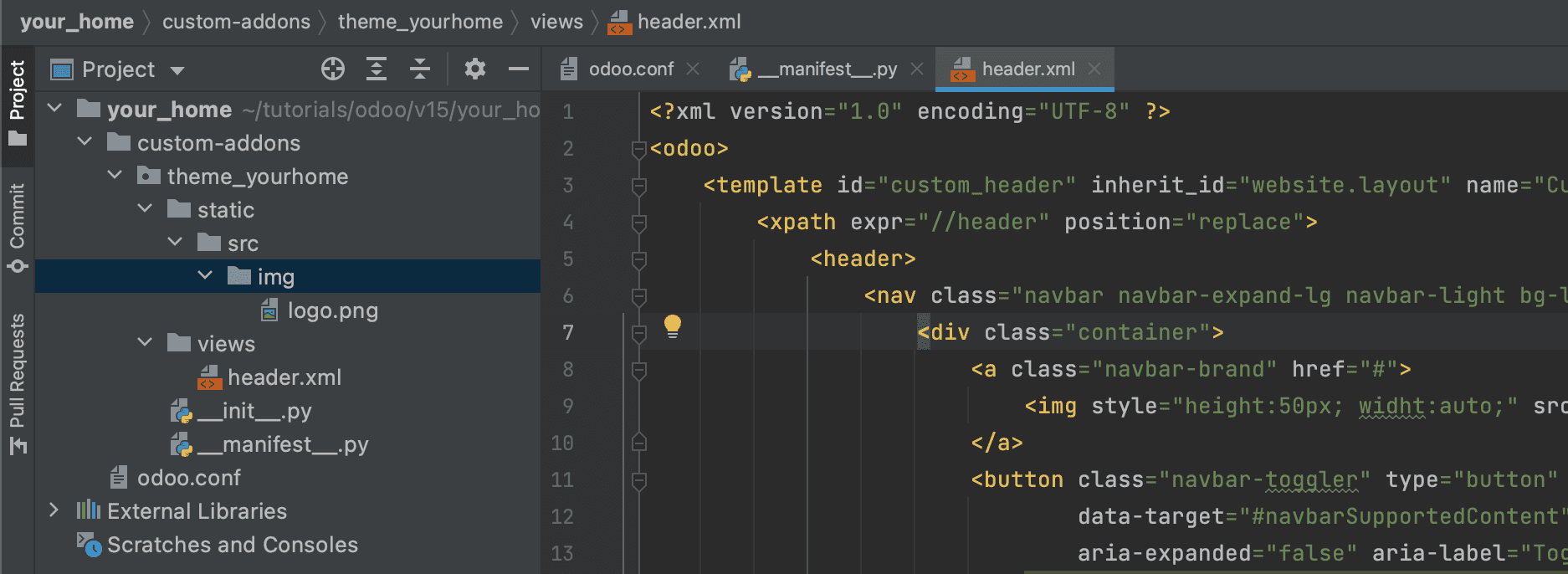This screenshot has height=574, width=1568.
Task: Select logo.png in the project tree
Action: coord(332,310)
